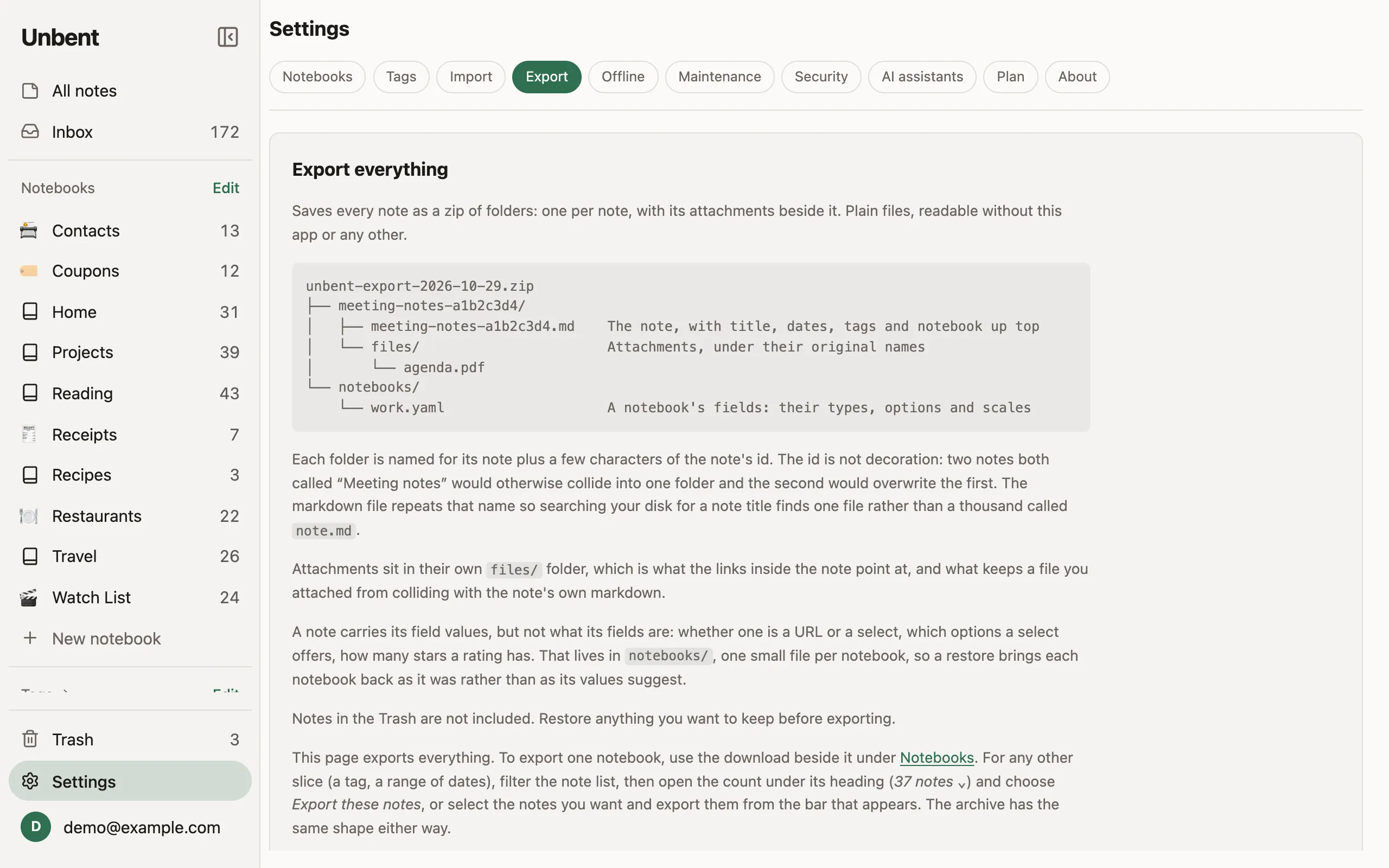1389x868 pixels.
Task: Click the Recipes notebook icon
Action: coord(30,475)
